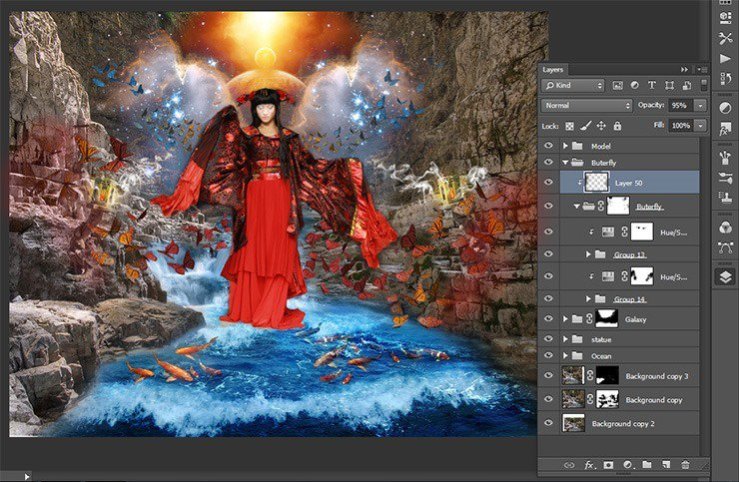Toggle Lock position move icon
This screenshot has height=482, width=739.
pyautogui.click(x=601, y=126)
